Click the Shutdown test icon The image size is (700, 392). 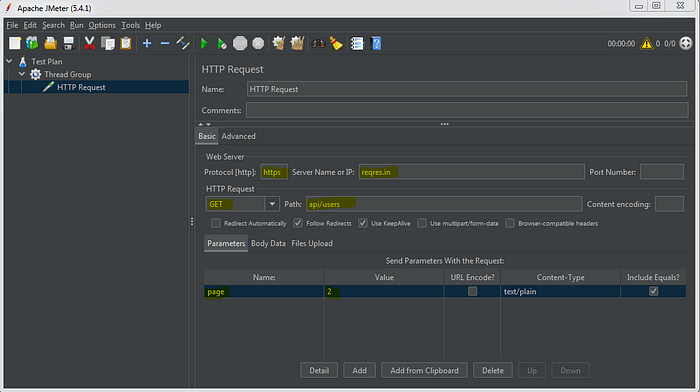[x=258, y=43]
